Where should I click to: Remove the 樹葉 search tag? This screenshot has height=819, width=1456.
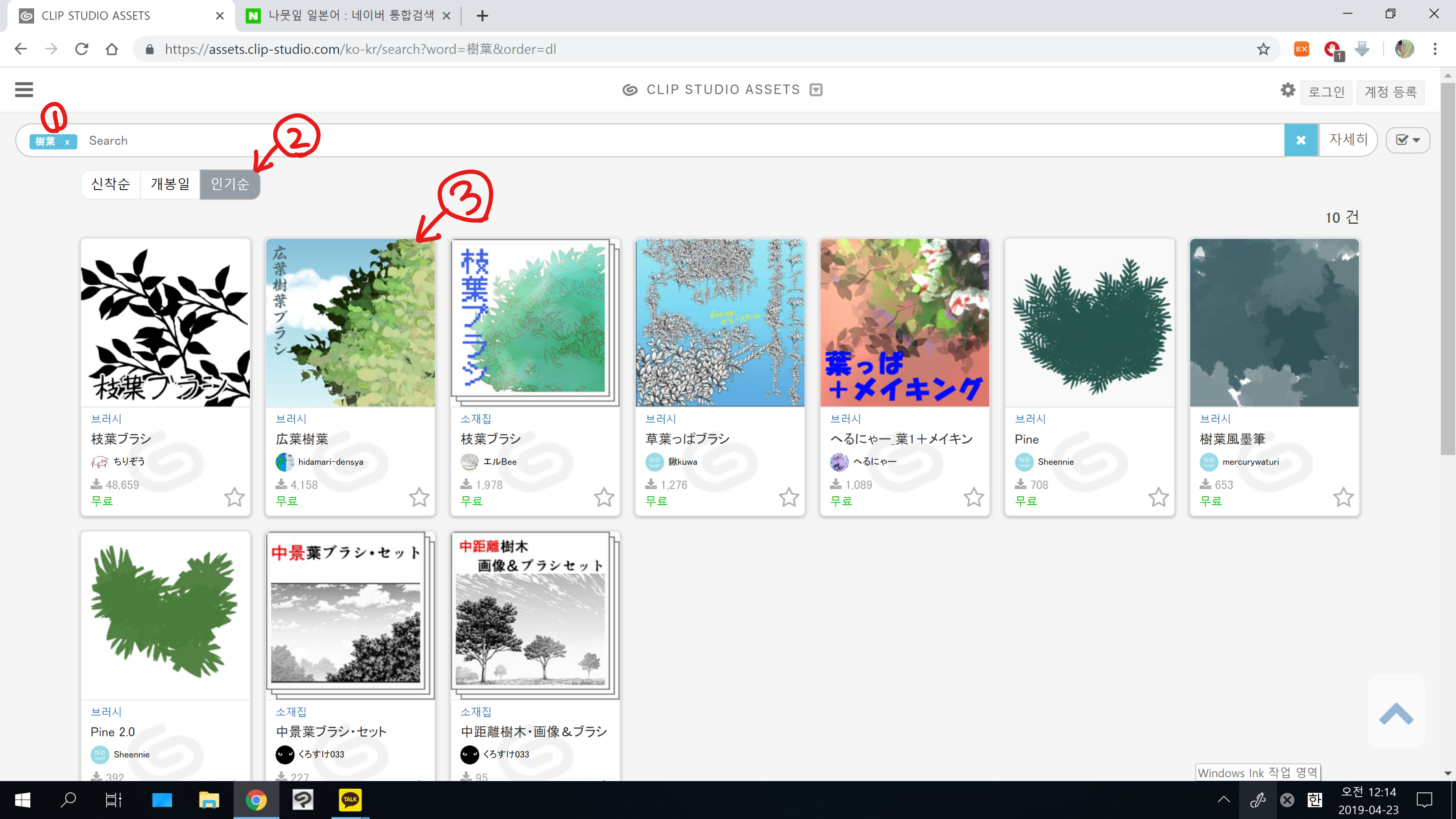tap(67, 142)
